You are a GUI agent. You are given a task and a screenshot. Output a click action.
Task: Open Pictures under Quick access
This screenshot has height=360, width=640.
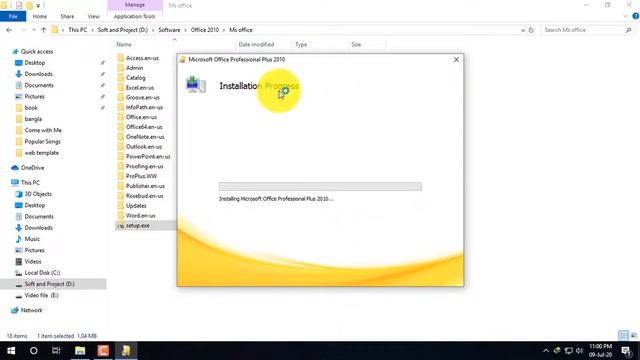[x=34, y=97]
